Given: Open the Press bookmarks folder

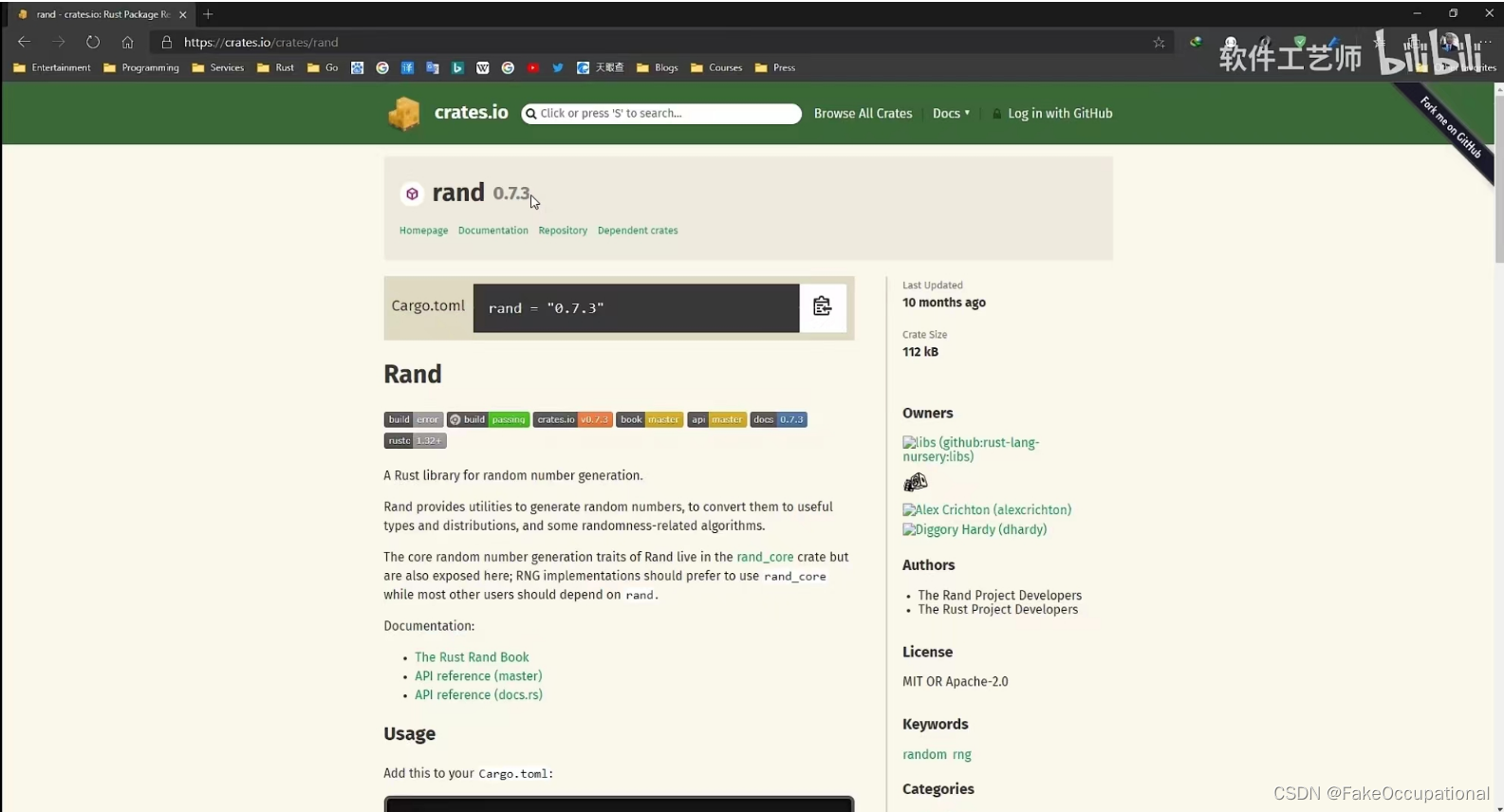Looking at the screenshot, I should 775,67.
